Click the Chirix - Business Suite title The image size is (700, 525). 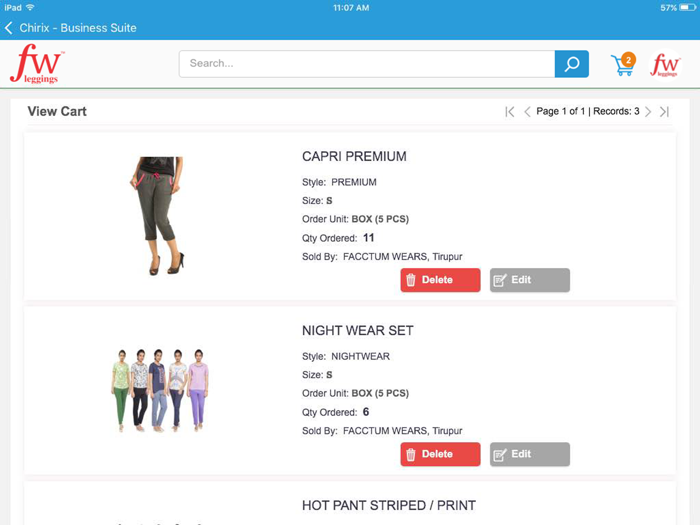point(78,28)
